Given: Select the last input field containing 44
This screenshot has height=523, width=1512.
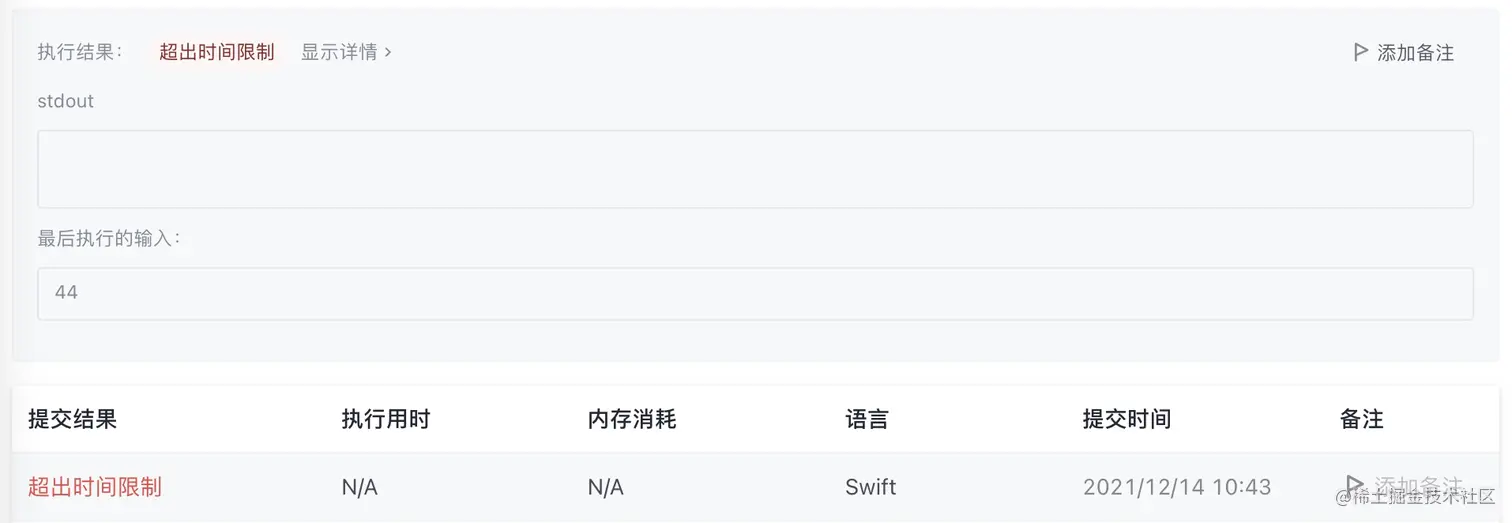Looking at the screenshot, I should (755, 293).
